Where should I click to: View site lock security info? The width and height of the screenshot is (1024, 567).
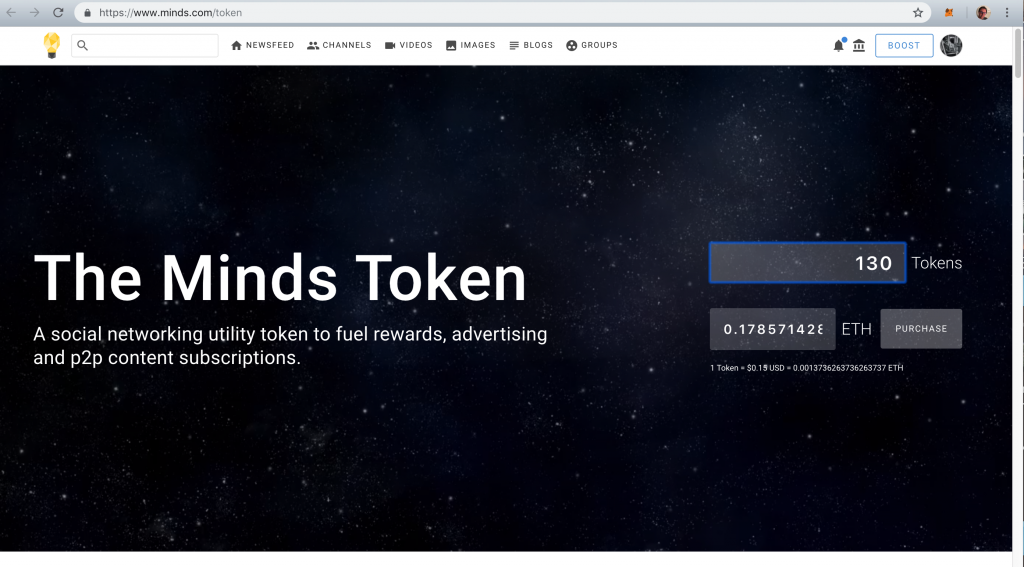point(88,12)
